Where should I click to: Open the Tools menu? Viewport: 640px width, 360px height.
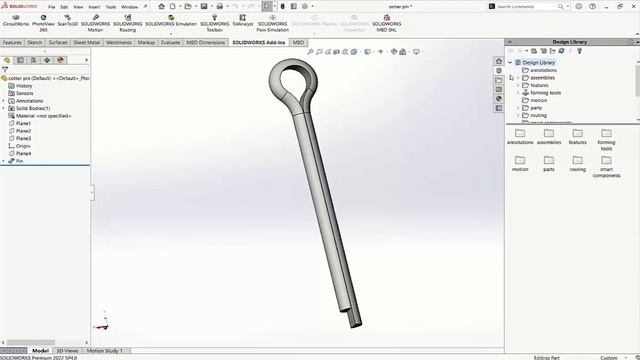click(111, 7)
